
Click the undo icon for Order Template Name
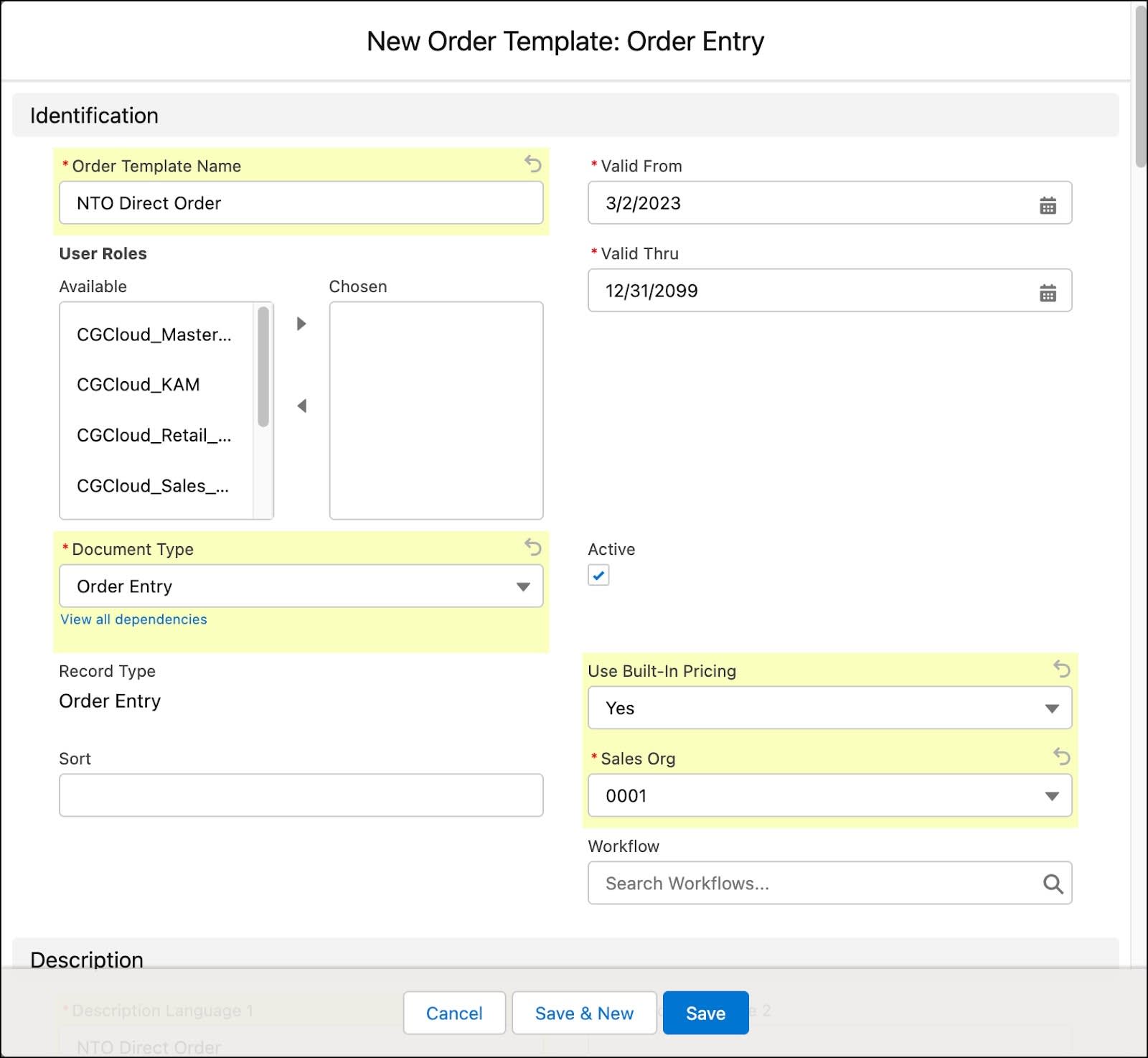point(532,165)
